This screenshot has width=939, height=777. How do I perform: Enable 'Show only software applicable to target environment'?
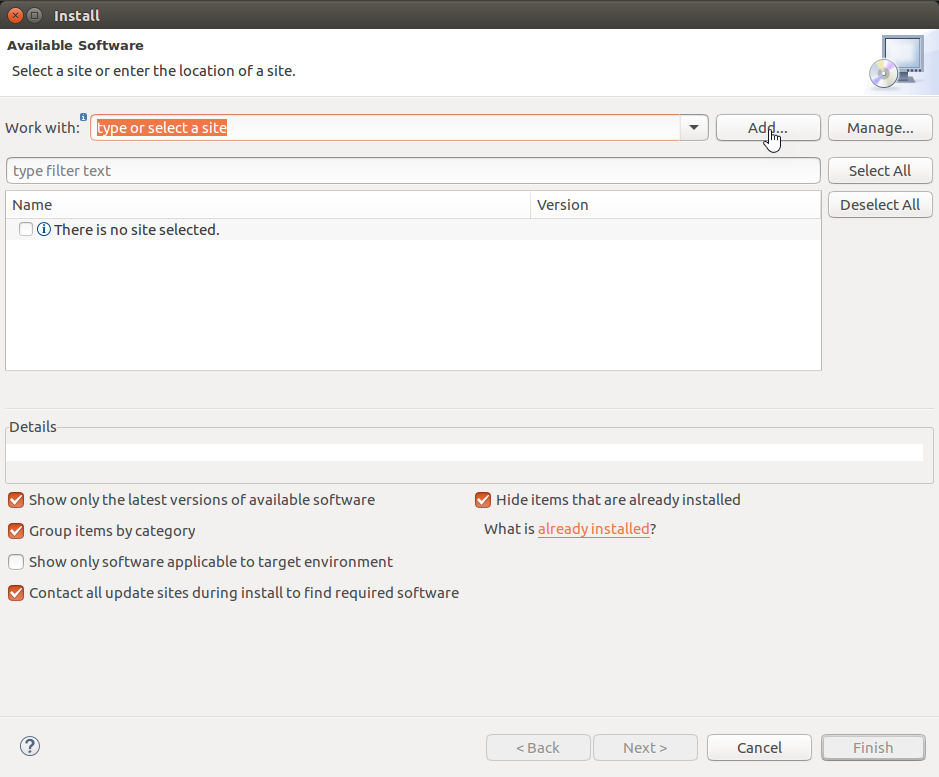pyautogui.click(x=16, y=562)
